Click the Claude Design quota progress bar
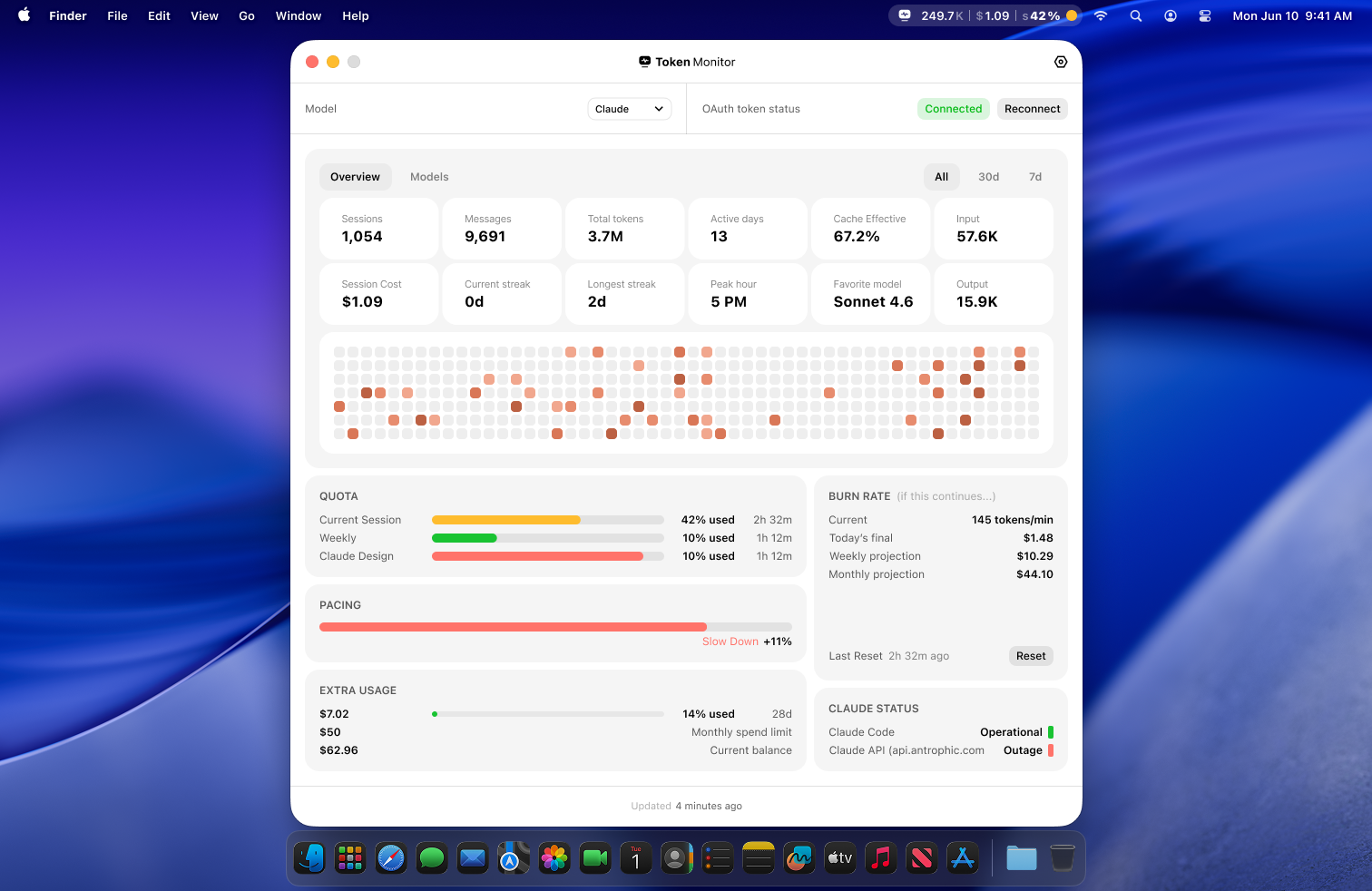 [x=548, y=556]
